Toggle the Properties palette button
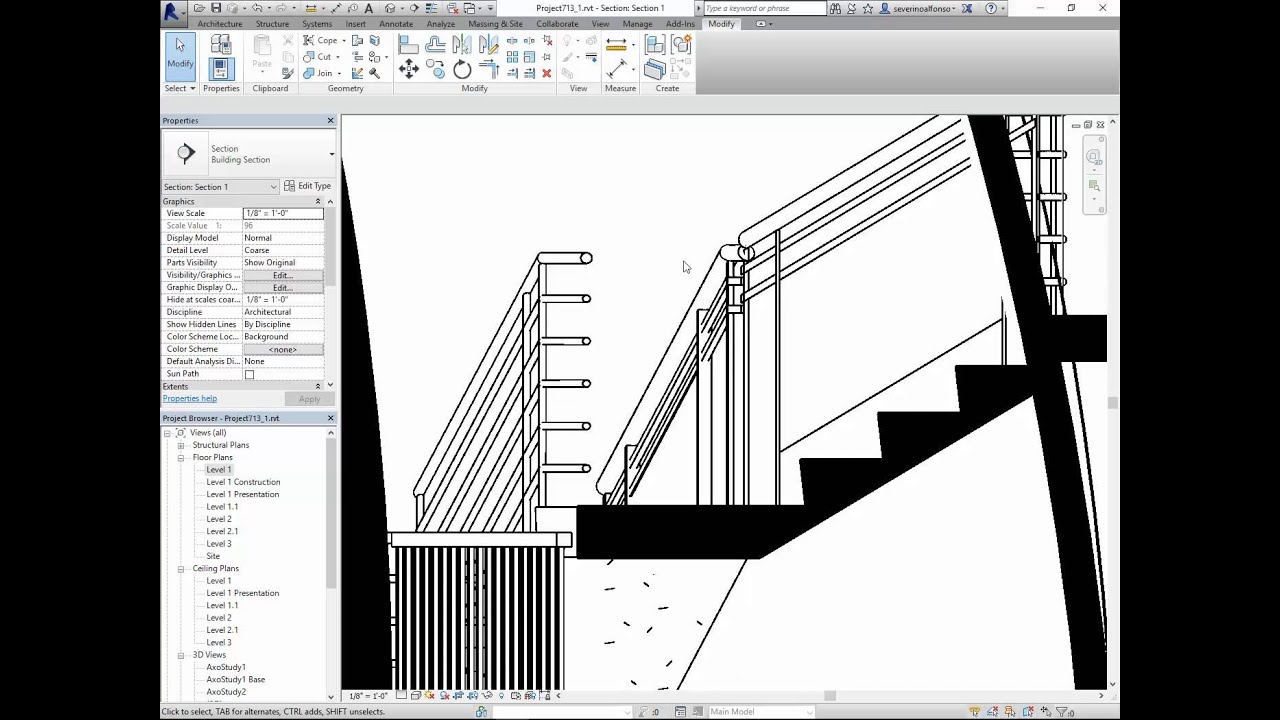The height and width of the screenshot is (720, 1280). 221,69
